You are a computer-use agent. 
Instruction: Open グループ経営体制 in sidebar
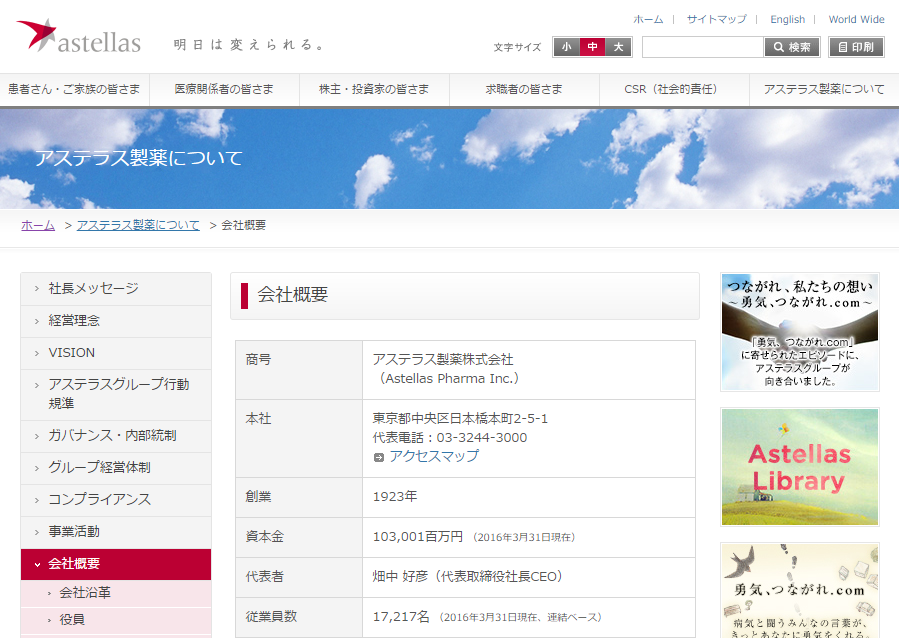point(116,468)
